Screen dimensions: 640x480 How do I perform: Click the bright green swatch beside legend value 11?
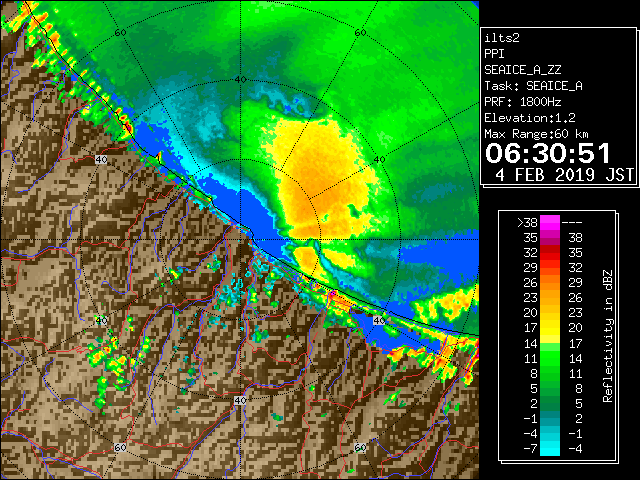(x=550, y=358)
